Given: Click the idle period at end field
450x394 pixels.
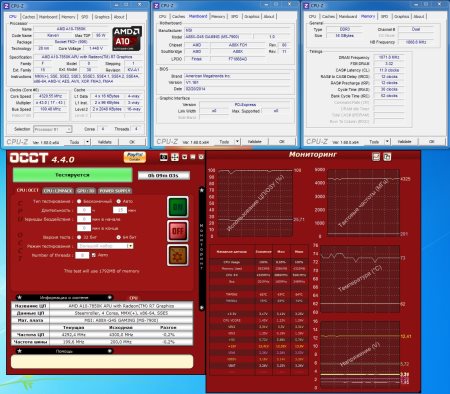Looking at the screenshot, I should [84, 228].
